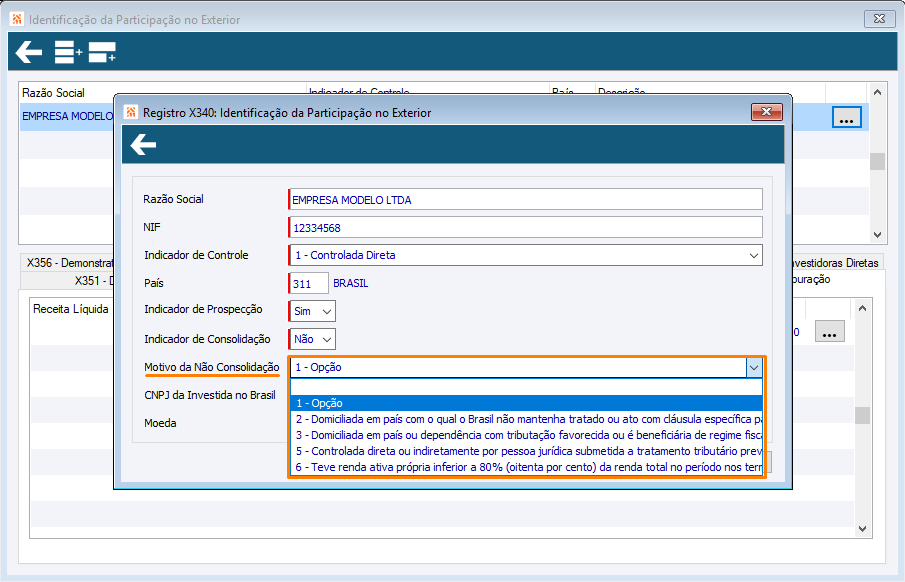Select the blank option in dropdown list
Image resolution: width=905 pixels, height=582 pixels.
[x=526, y=387]
